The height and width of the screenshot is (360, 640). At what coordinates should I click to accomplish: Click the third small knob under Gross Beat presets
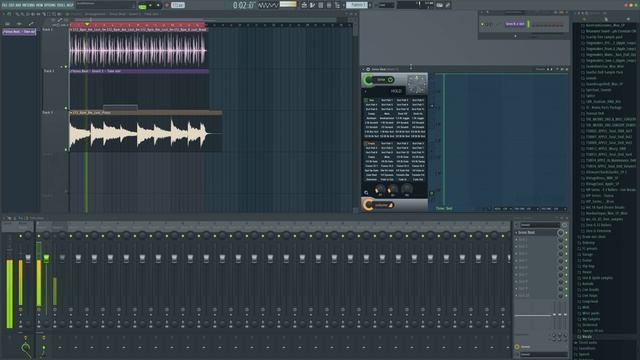[407, 189]
